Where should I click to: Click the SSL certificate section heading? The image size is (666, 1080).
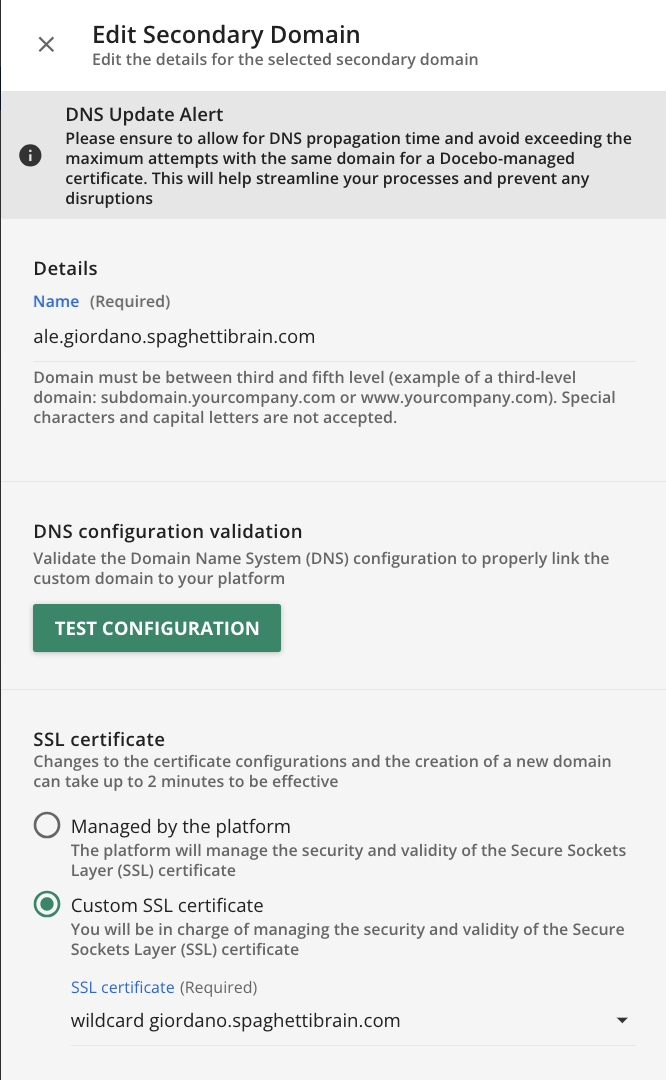click(x=99, y=740)
